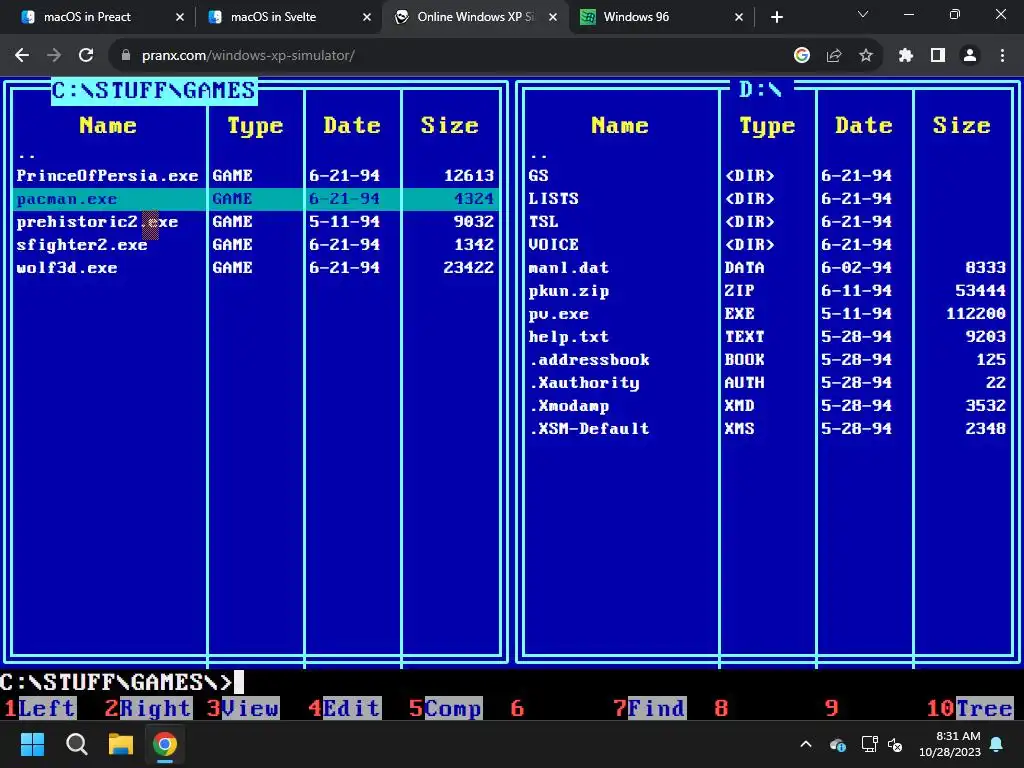
Task: Bookmark this page with star icon
Action: [x=866, y=56]
